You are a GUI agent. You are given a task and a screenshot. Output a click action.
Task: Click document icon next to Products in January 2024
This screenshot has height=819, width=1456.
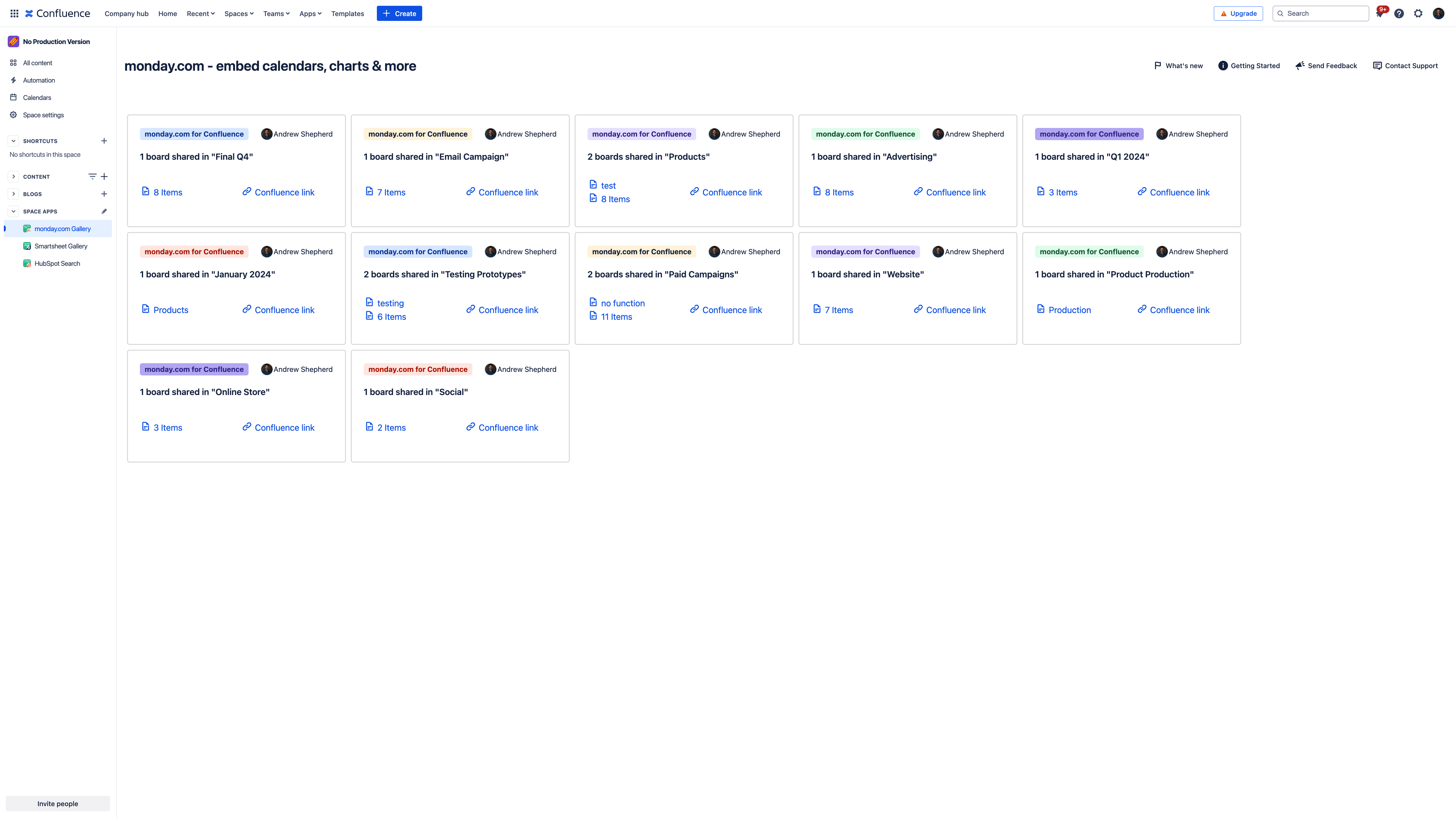click(x=145, y=309)
